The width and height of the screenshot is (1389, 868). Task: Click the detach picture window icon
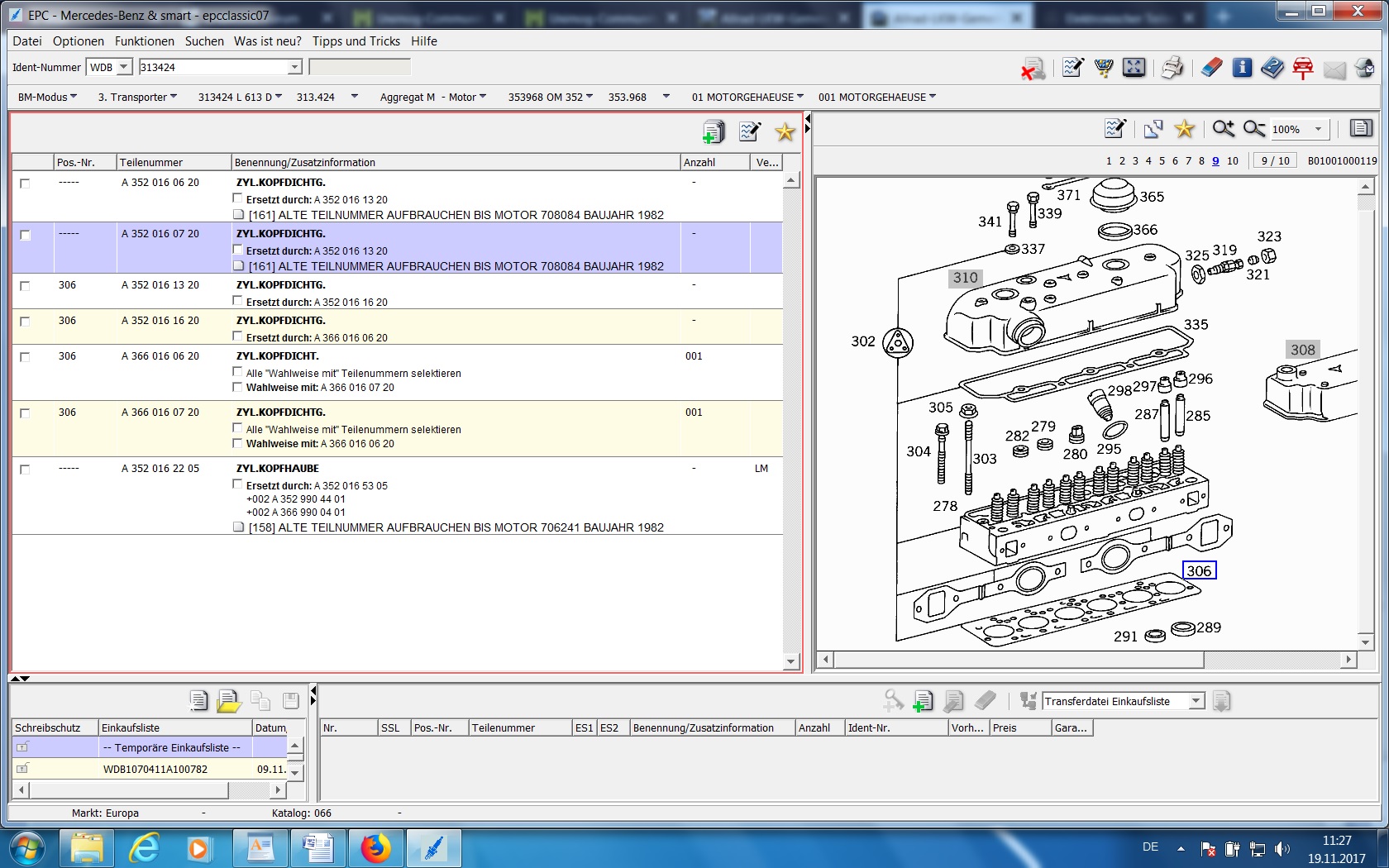[x=1153, y=128]
